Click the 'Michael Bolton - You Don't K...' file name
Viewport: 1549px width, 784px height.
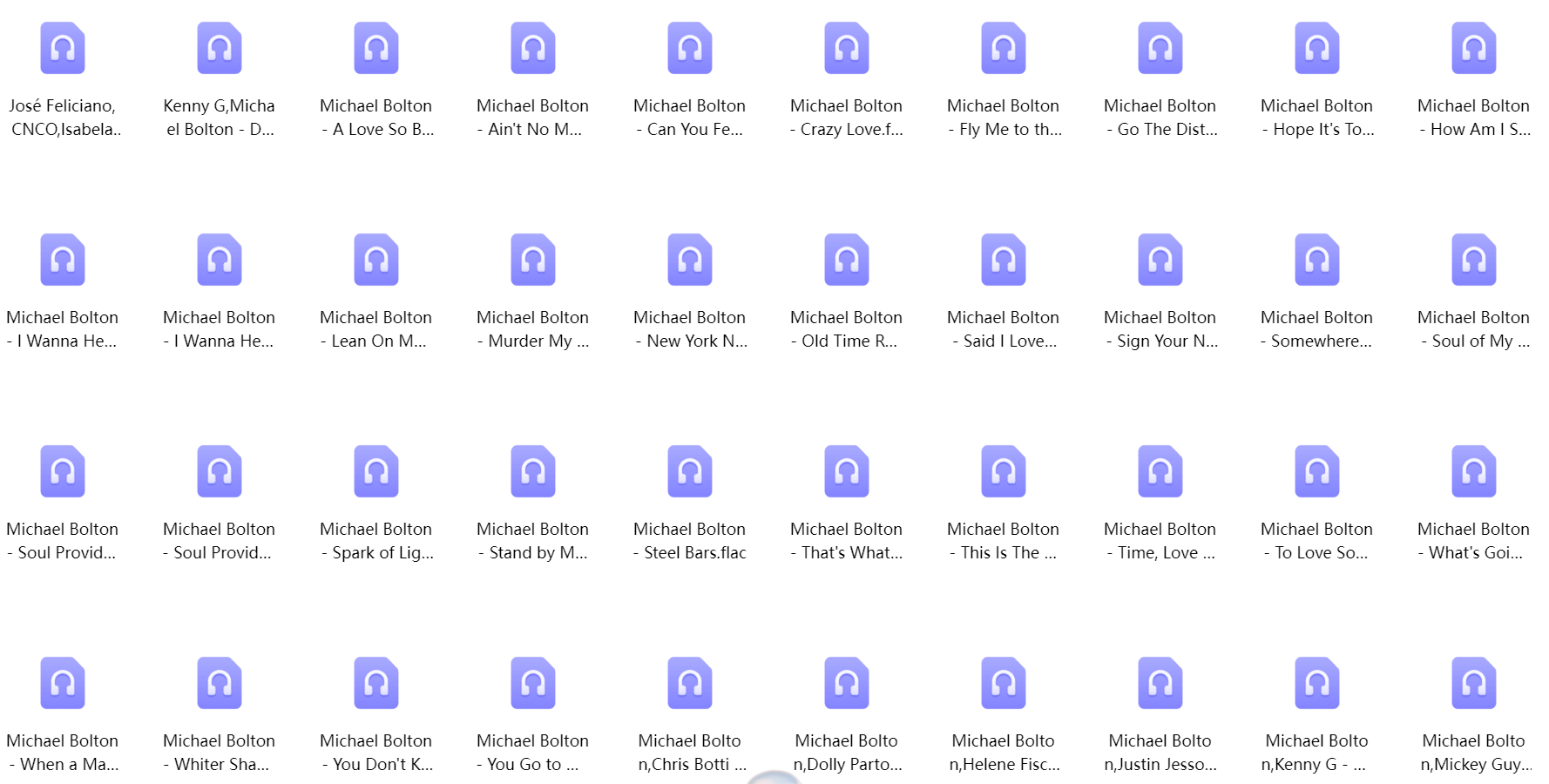pyautogui.click(x=376, y=753)
